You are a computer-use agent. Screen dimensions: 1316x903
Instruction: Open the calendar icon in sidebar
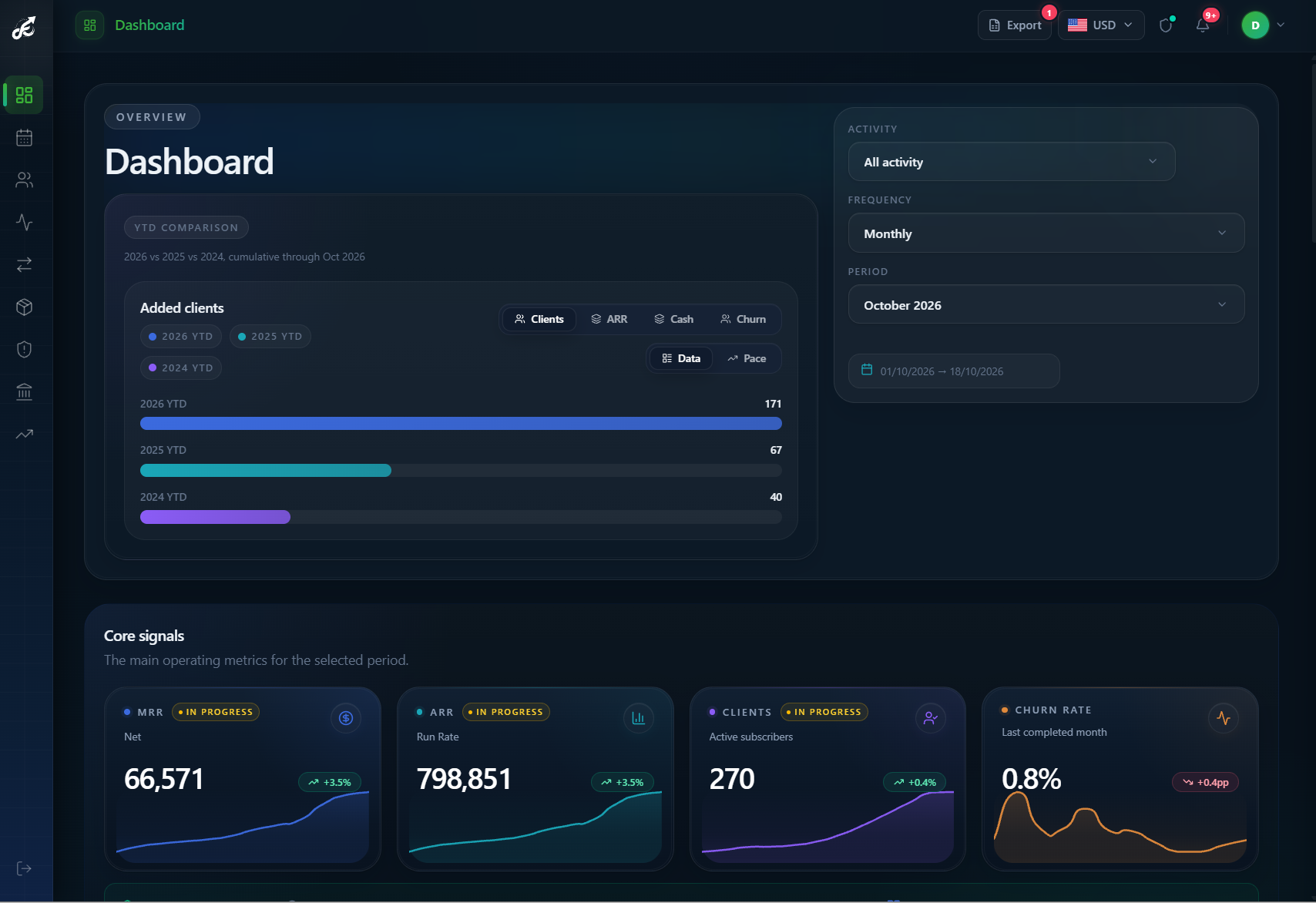point(24,138)
